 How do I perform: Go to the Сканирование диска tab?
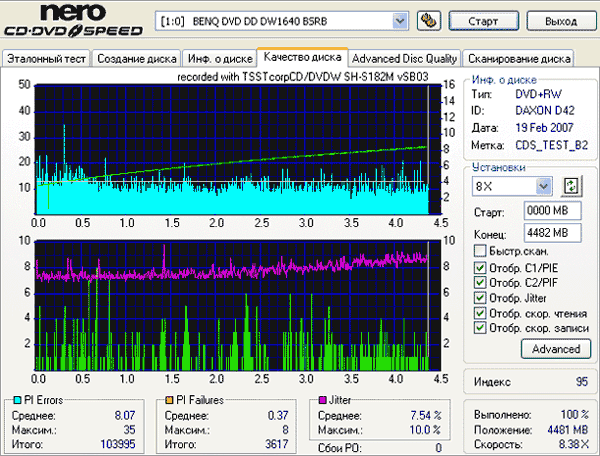[x=519, y=58]
